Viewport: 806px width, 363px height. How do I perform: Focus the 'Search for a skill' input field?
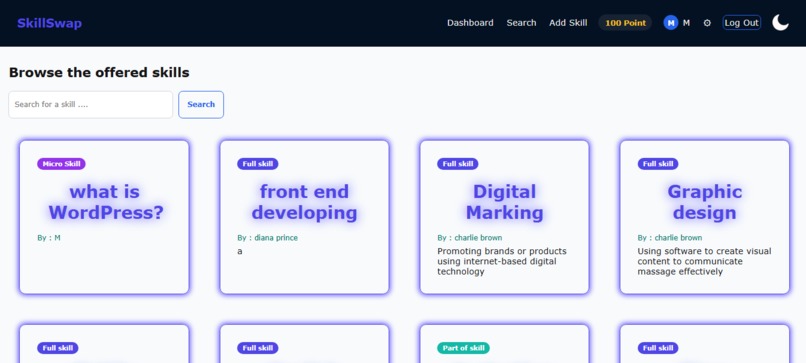point(90,104)
